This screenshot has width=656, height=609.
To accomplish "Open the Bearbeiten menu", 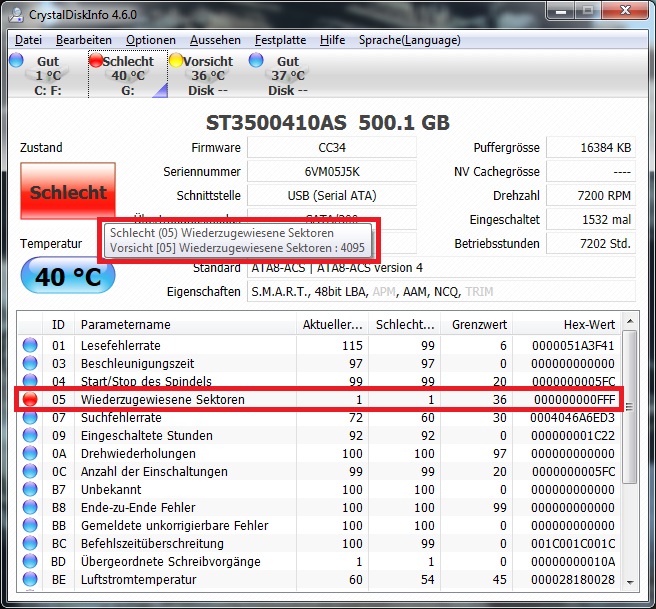I will (x=84, y=40).
